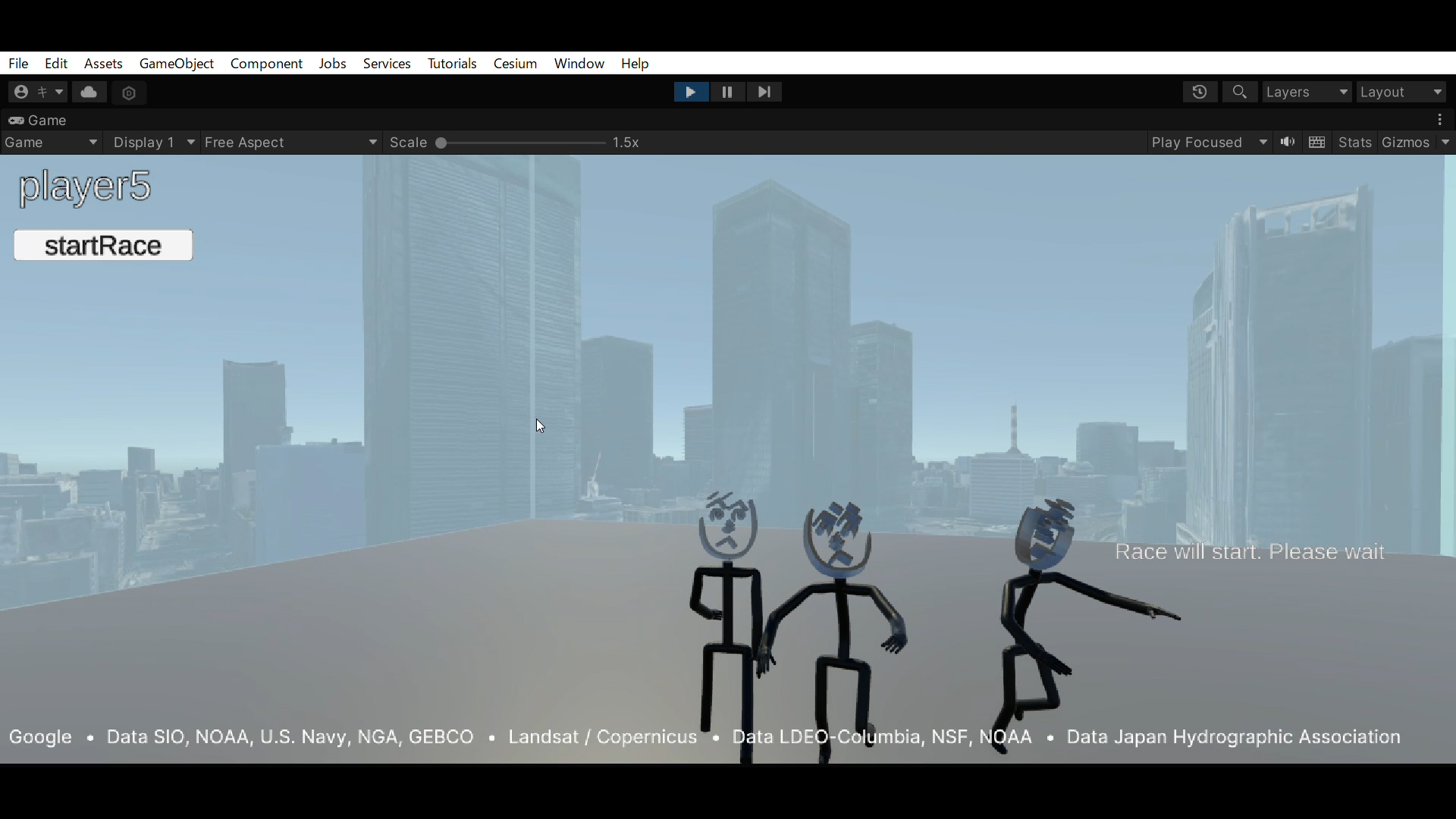Open the Play Focused dropdown
This screenshot has height=819, width=1456.
[x=1209, y=143]
